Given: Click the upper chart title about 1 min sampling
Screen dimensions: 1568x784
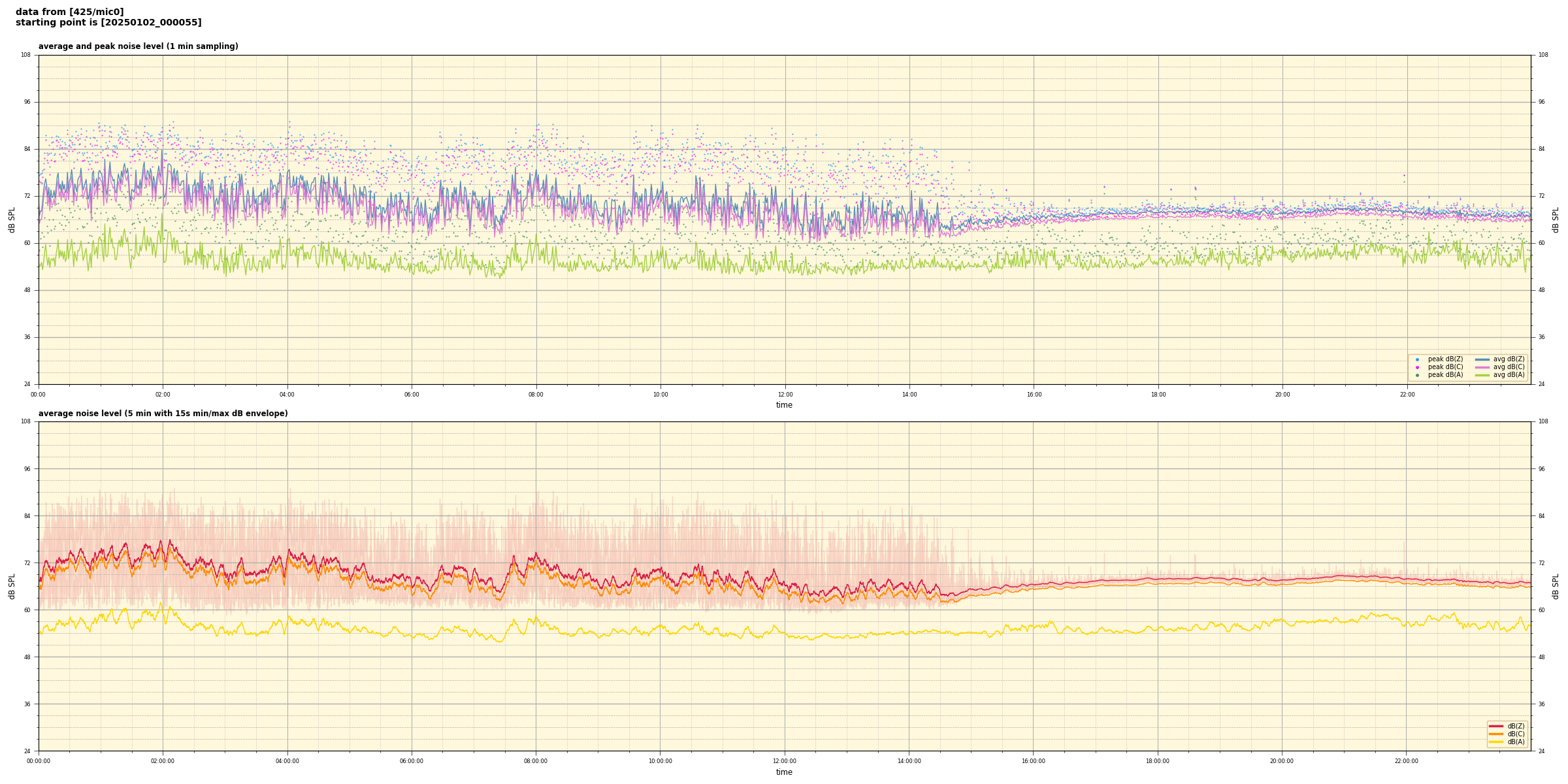Looking at the screenshot, I should pos(138,46).
